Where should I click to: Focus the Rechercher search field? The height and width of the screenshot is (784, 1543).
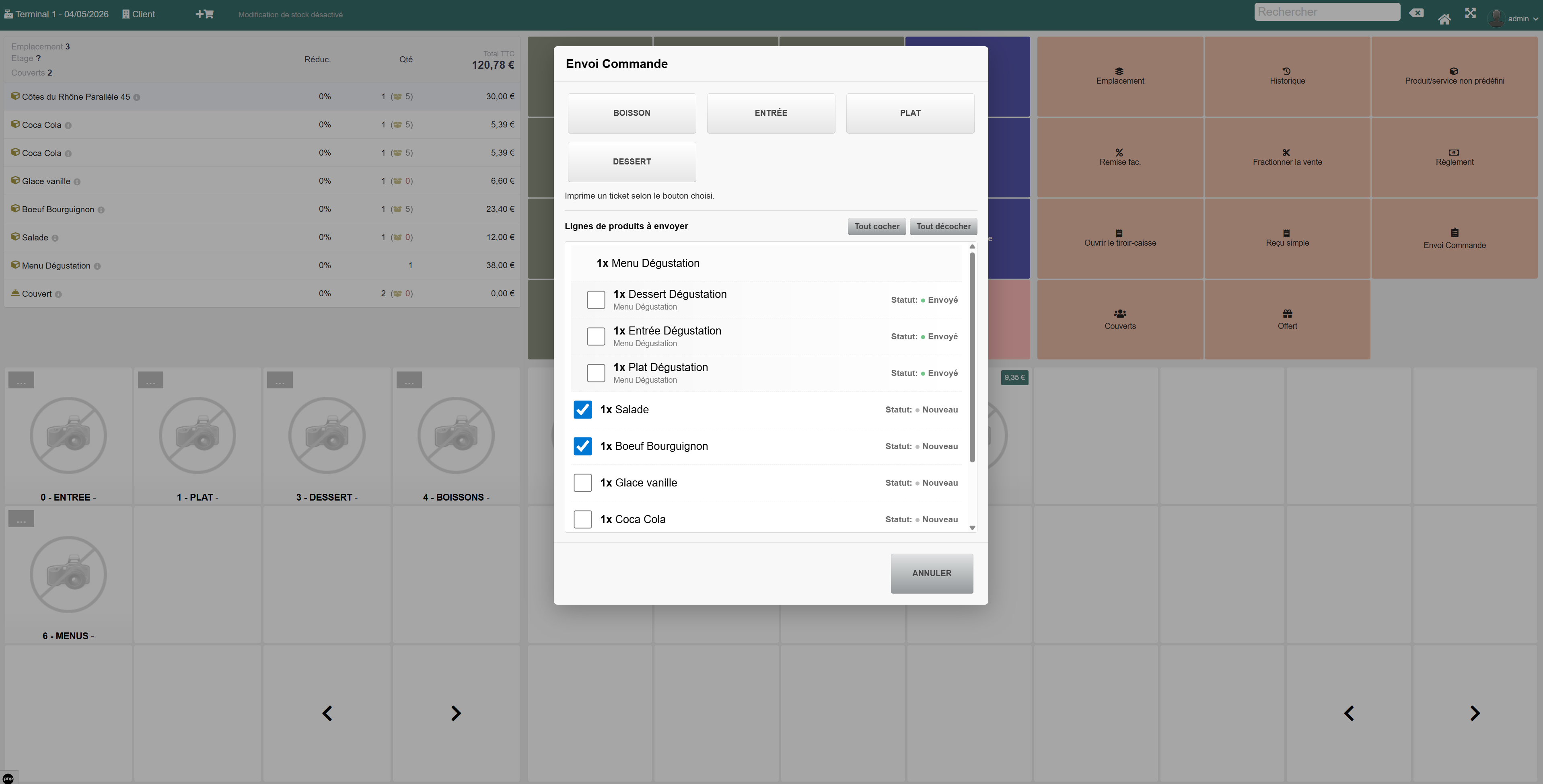coord(1327,12)
